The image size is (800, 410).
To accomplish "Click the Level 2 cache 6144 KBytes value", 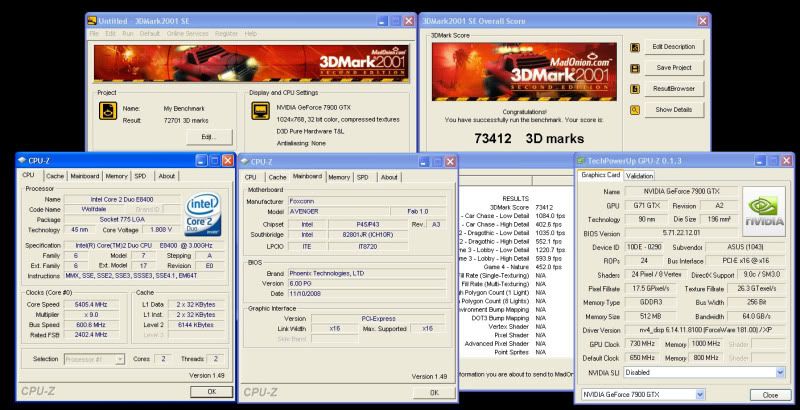I will pos(196,325).
